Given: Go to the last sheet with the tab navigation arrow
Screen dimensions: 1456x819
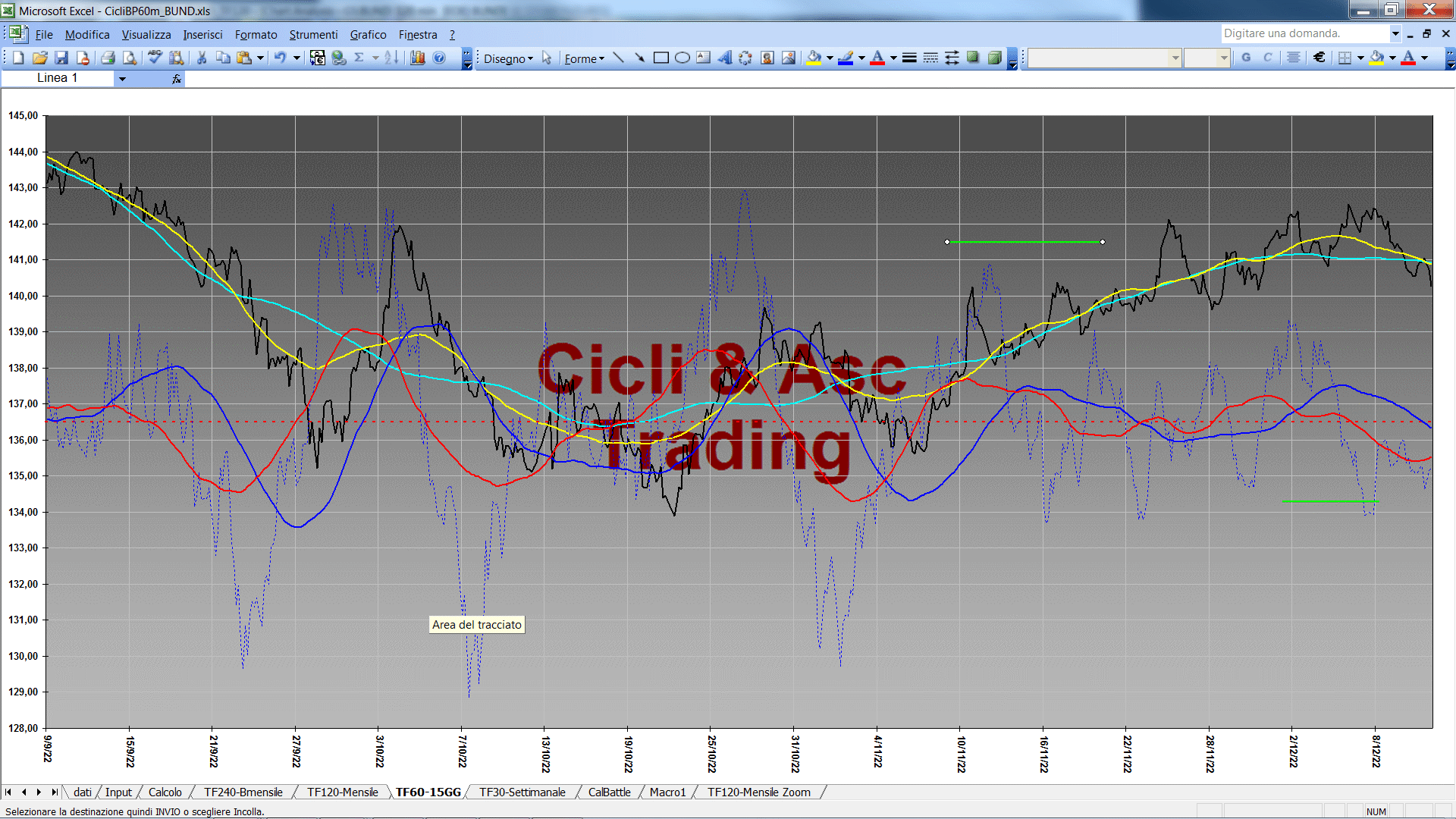Looking at the screenshot, I should (x=54, y=792).
